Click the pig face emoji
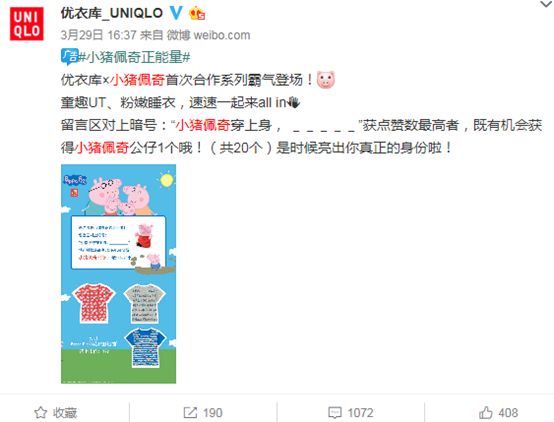This screenshot has height=422, width=554. 325,80
